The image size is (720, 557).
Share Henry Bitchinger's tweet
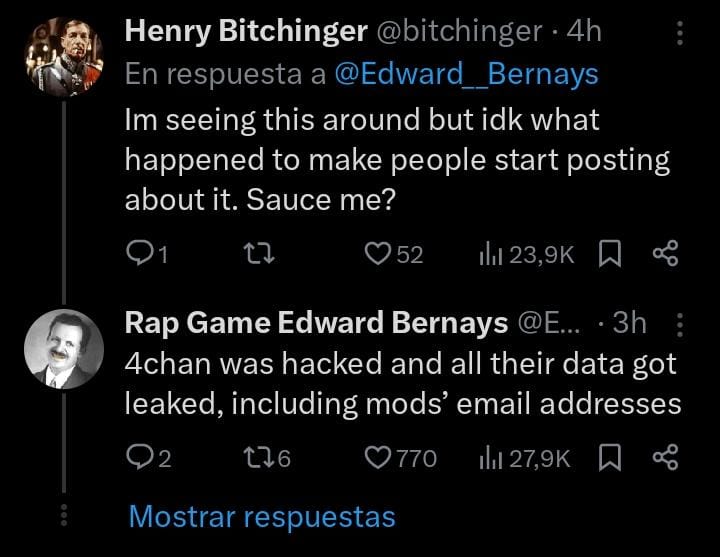pos(665,253)
